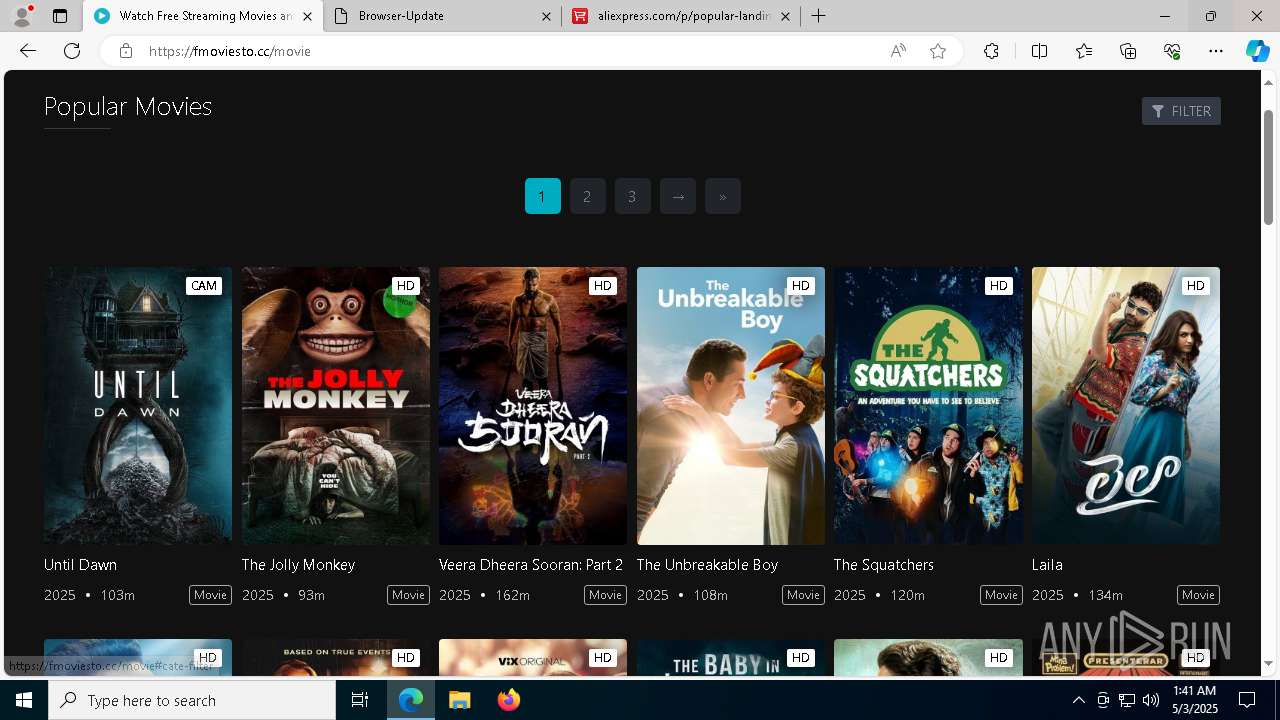The height and width of the screenshot is (720, 1280).
Task: Launch the Copilot sidebar icon
Action: [1257, 51]
